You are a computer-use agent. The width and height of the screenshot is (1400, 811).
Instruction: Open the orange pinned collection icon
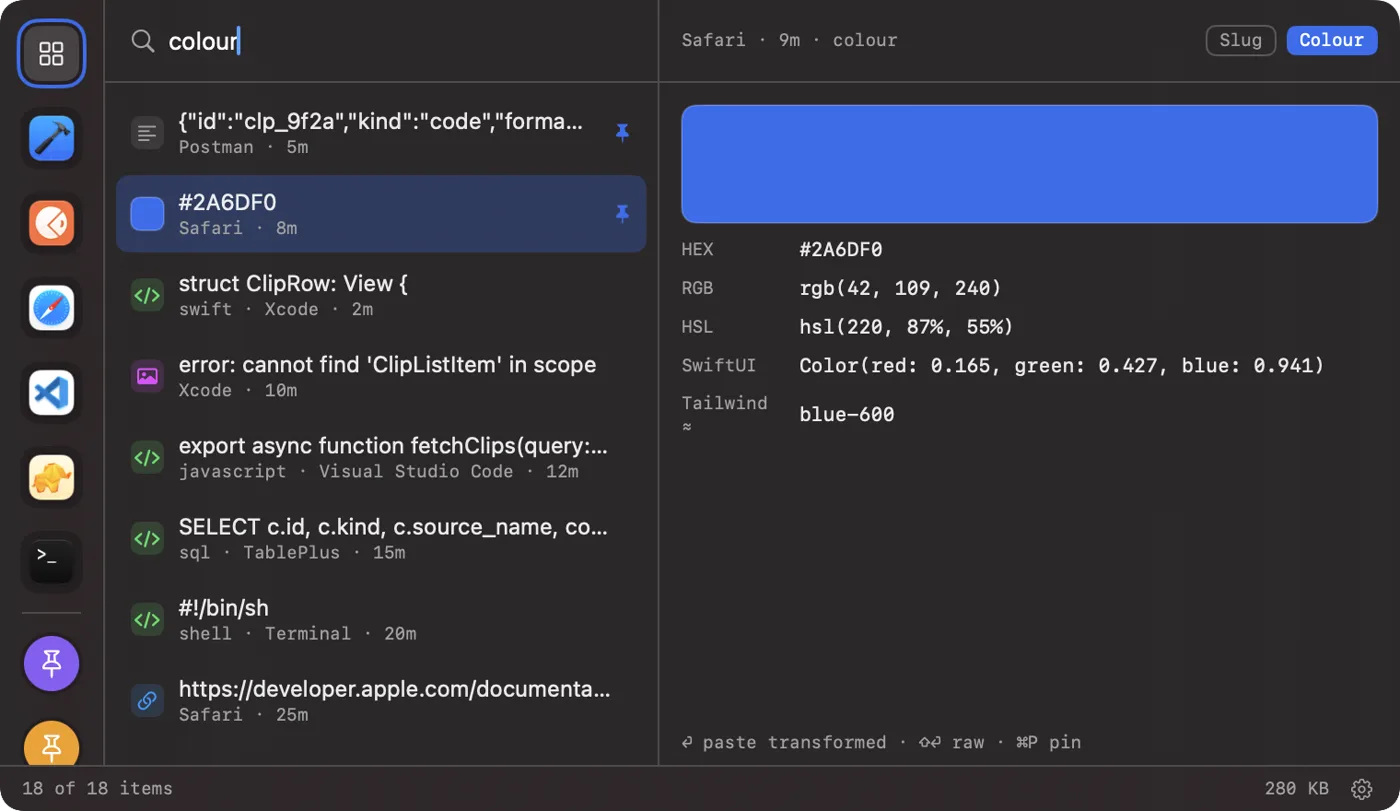click(x=52, y=743)
